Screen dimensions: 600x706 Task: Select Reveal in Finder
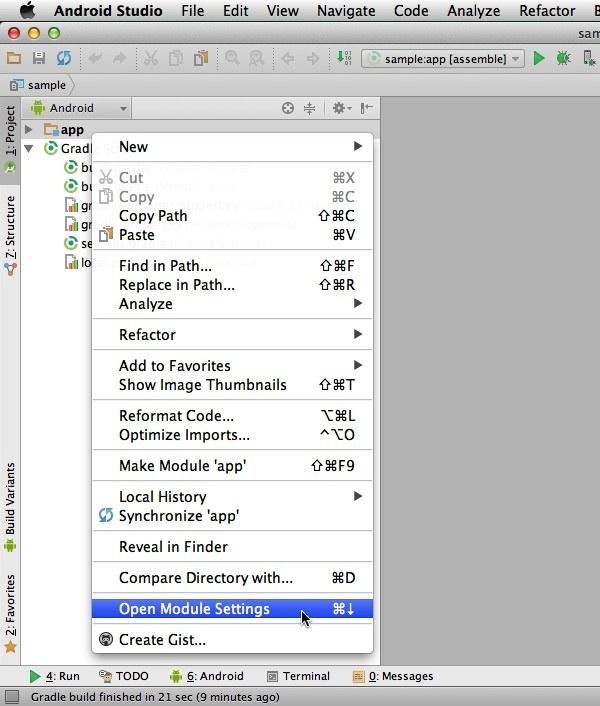[232, 547]
